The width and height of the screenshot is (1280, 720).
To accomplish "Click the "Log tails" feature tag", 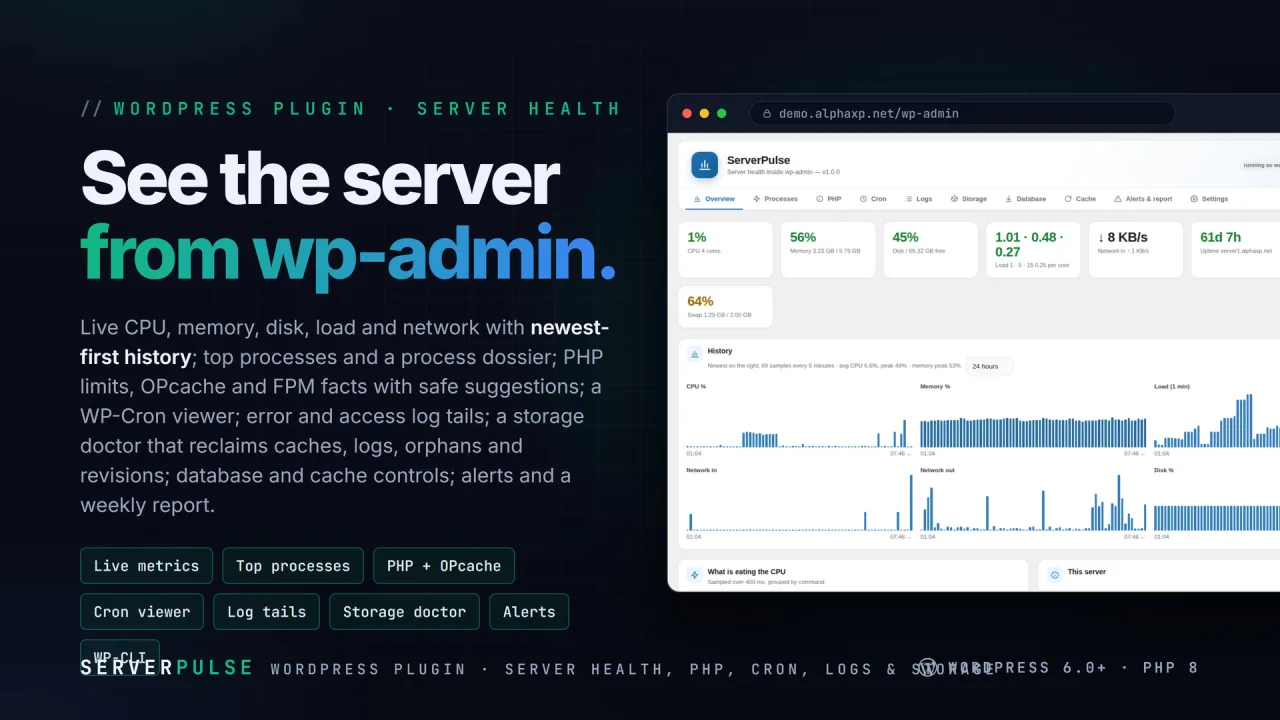I will (266, 612).
